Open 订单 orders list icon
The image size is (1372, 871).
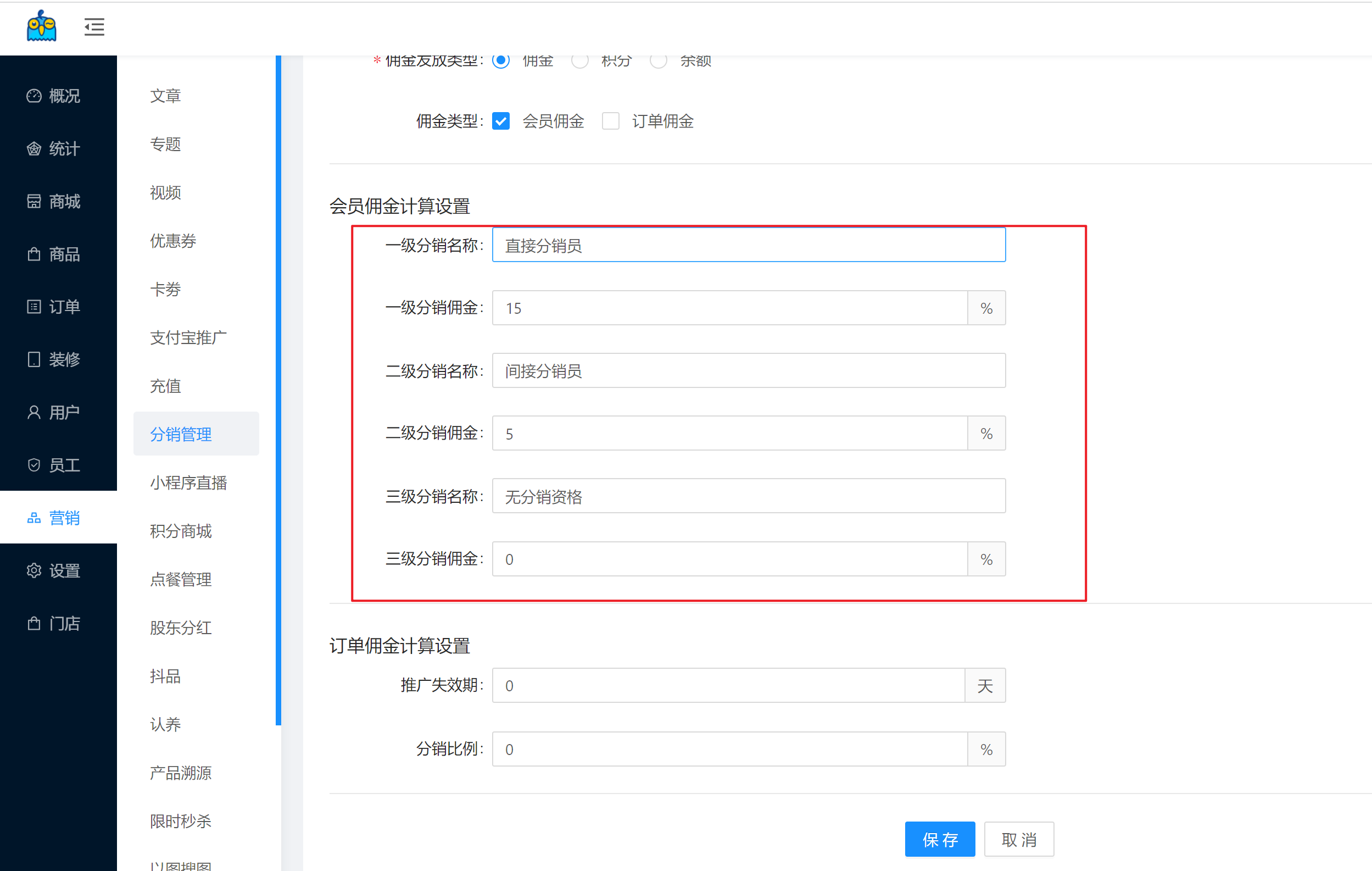tap(34, 307)
